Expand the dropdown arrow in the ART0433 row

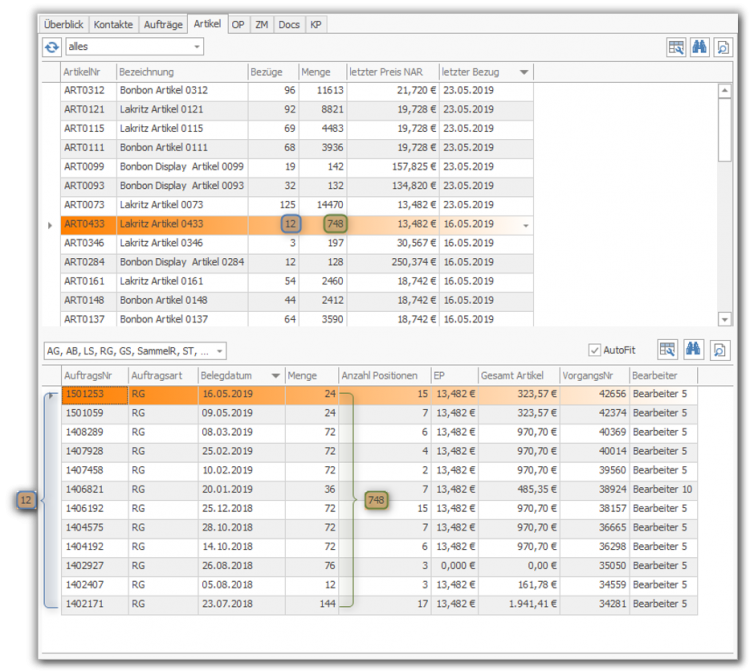526,225
